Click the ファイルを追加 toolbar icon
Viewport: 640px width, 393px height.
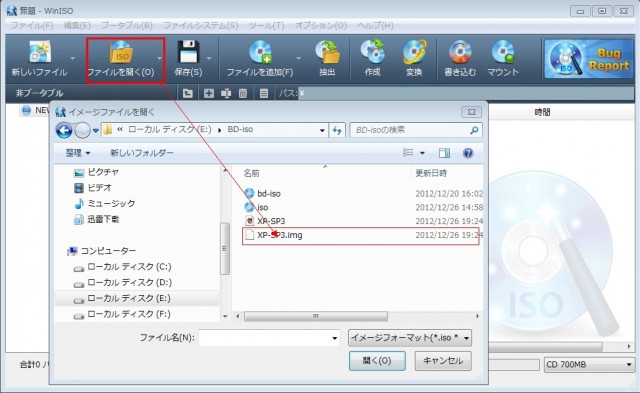coord(260,52)
